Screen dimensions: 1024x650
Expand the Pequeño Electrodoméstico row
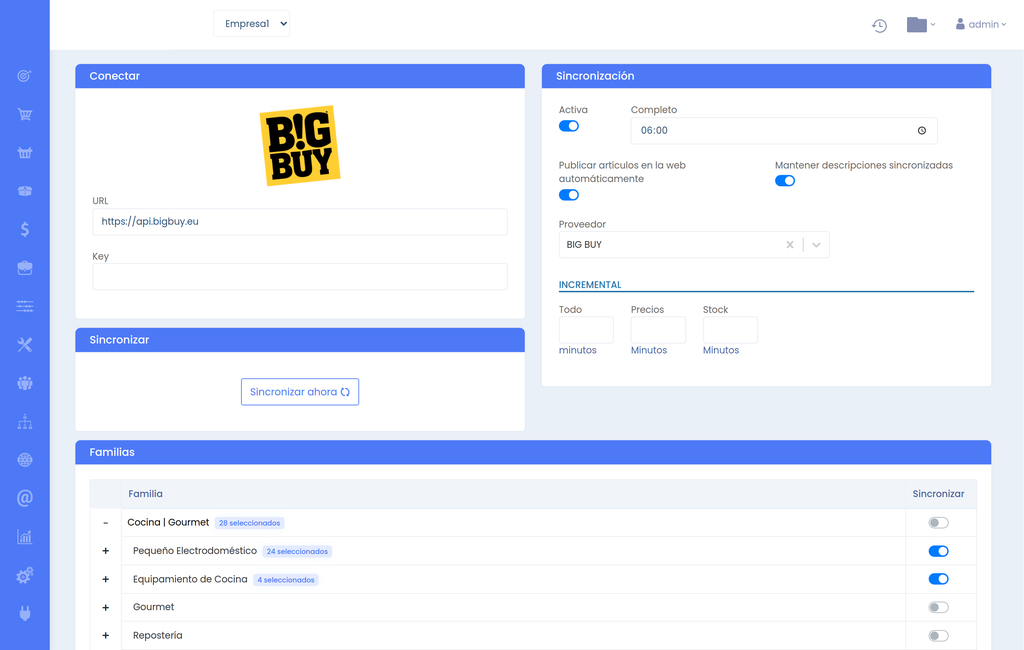tap(105, 551)
